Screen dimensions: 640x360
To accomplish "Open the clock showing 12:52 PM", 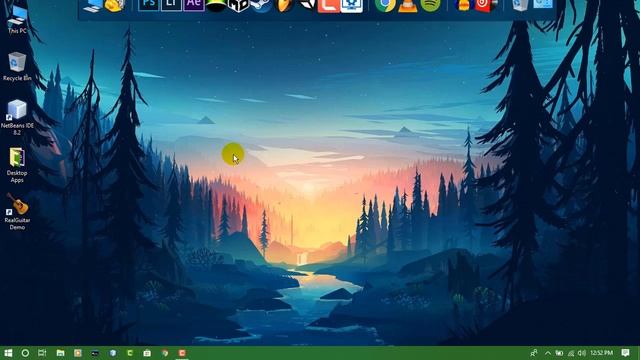I will click(x=602, y=353).
